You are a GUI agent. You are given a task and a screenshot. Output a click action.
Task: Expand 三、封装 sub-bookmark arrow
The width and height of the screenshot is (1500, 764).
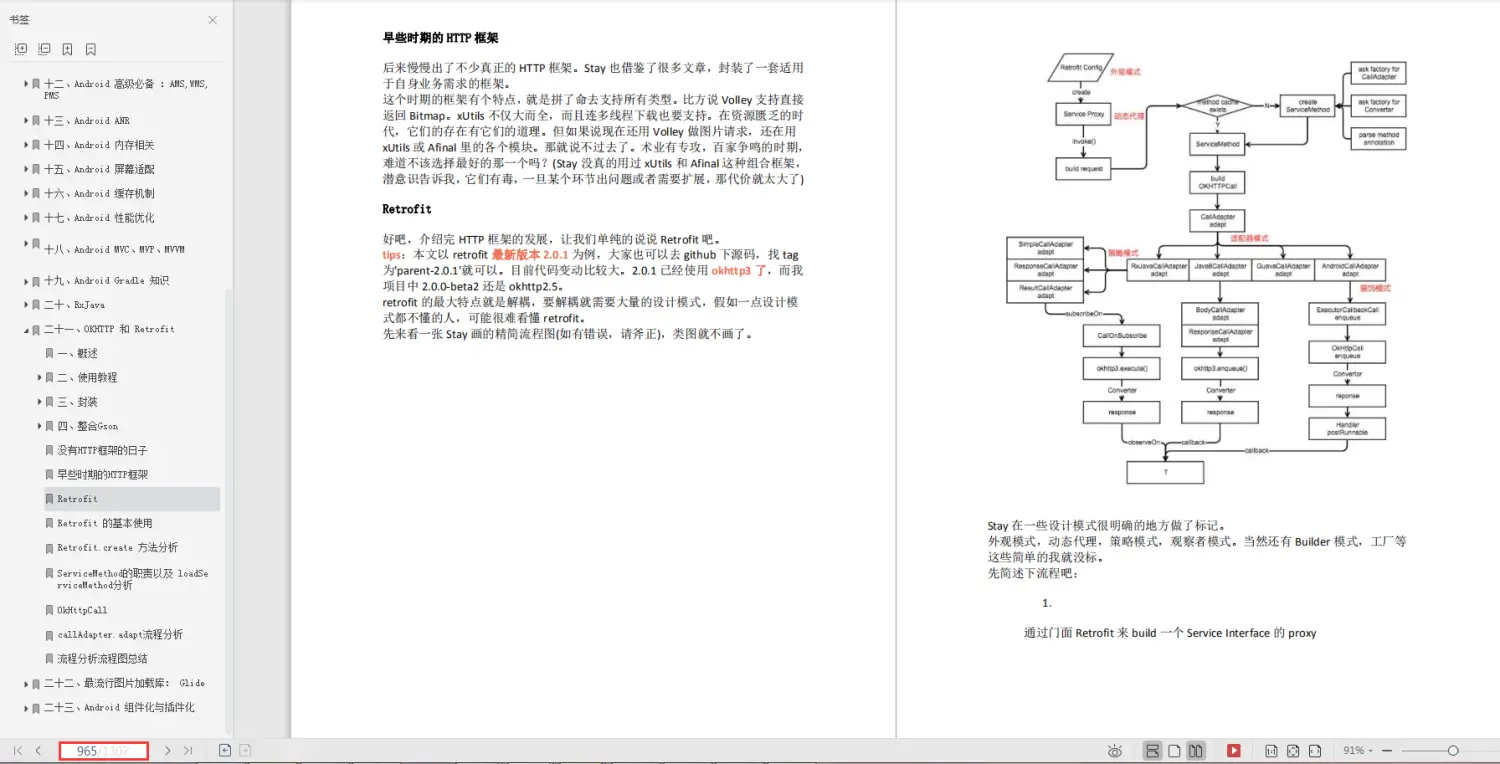pos(39,402)
